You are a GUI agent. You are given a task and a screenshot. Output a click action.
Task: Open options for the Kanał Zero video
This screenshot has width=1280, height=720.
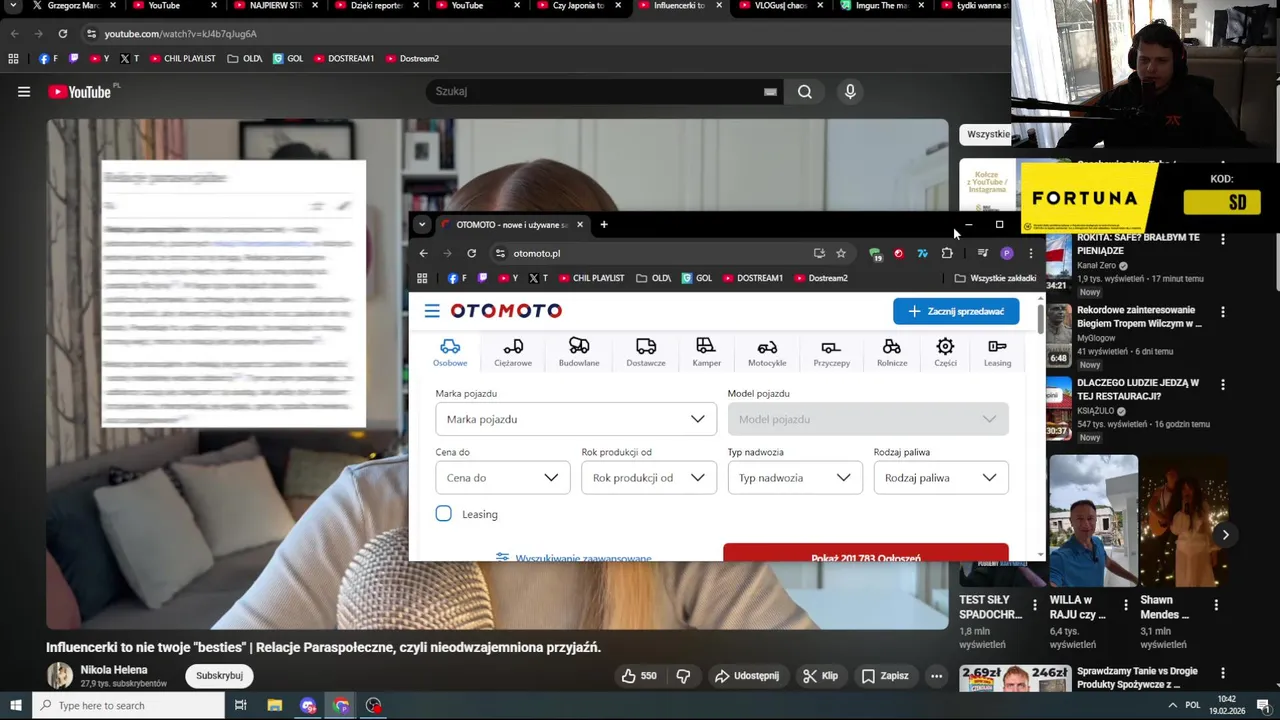point(1222,238)
